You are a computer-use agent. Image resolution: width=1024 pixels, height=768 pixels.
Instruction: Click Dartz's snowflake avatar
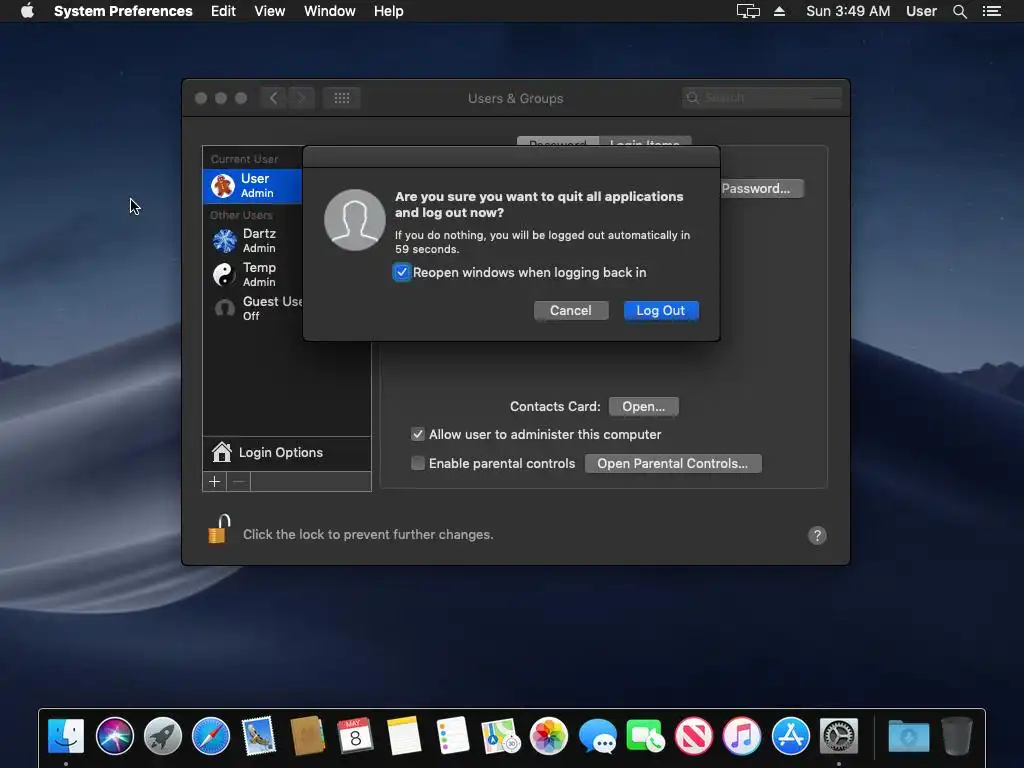(224, 240)
